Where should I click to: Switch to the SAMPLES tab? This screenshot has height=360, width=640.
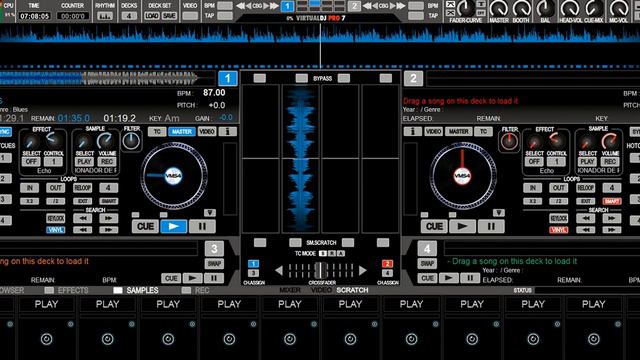142,290
